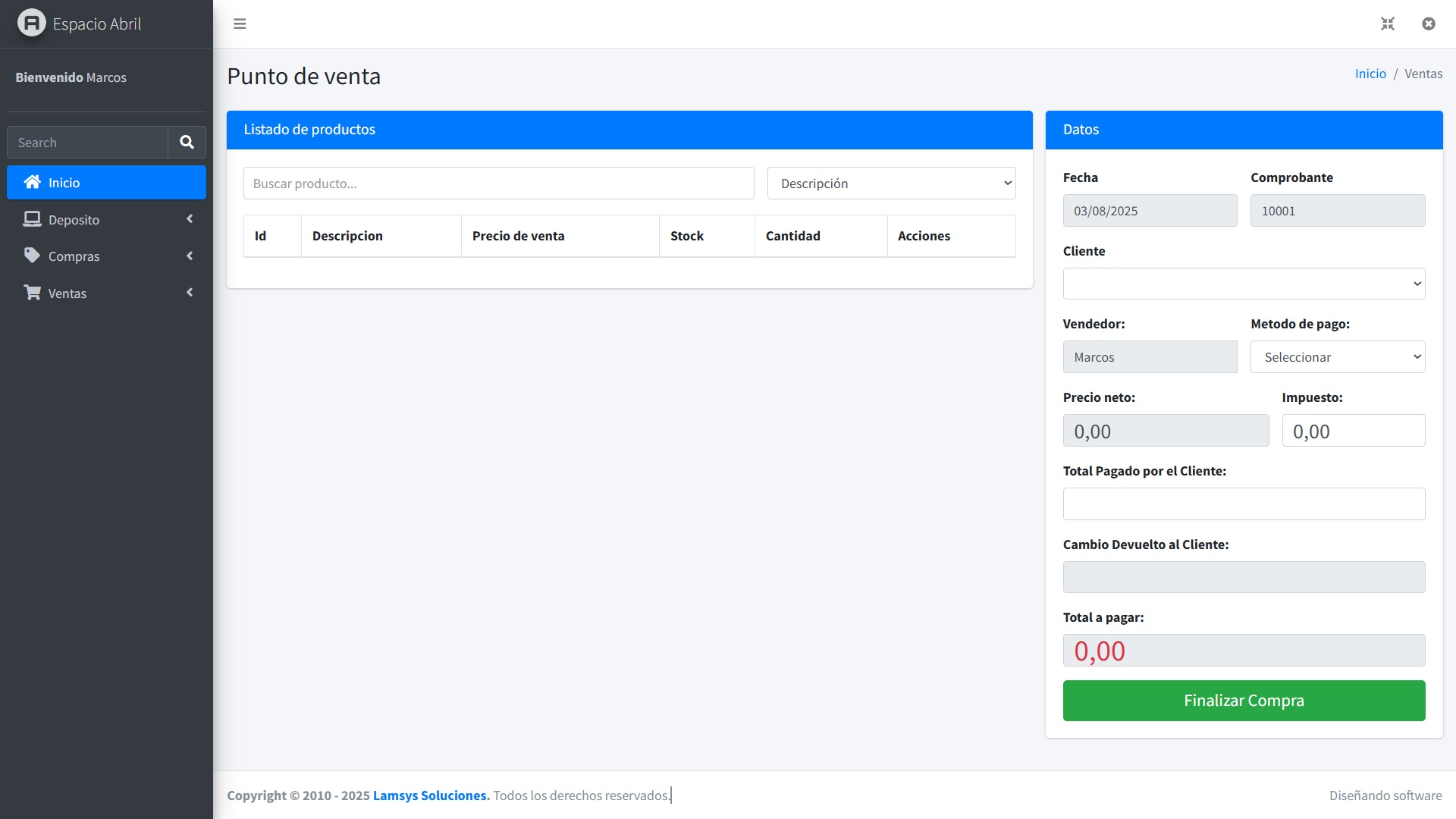1456x819 pixels.
Task: Click the Acciones column header
Action: (x=952, y=236)
